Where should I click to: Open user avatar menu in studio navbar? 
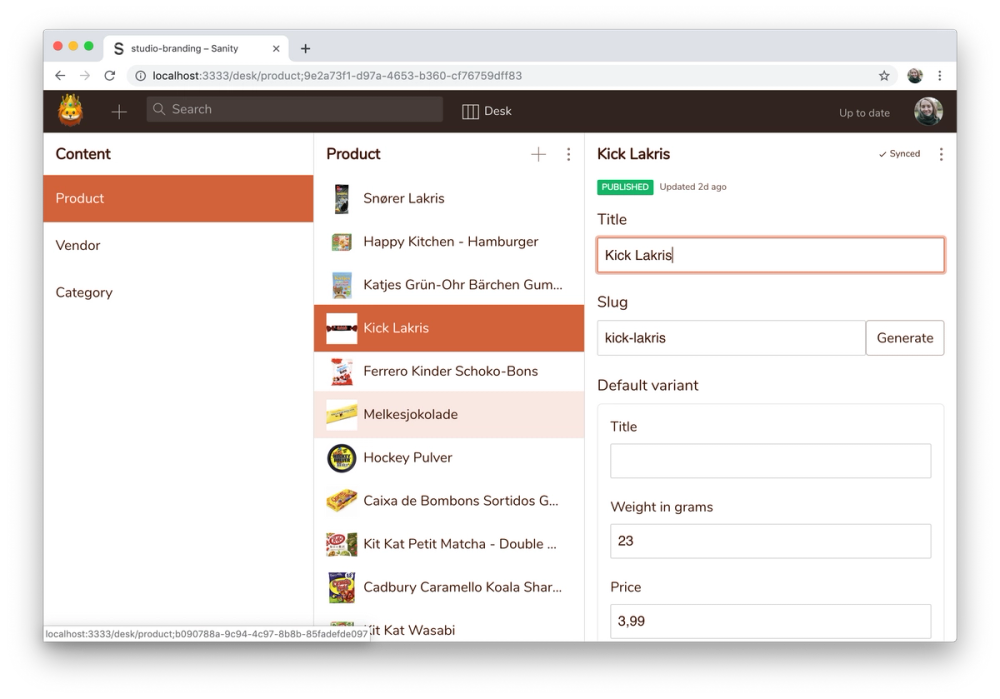928,112
